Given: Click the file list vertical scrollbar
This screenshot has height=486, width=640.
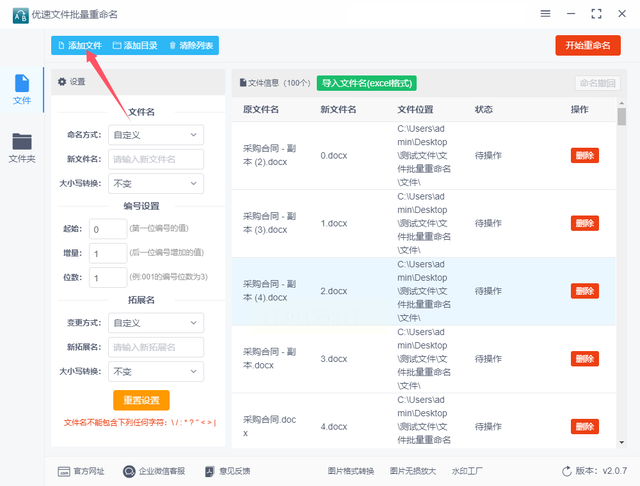Looking at the screenshot, I should (622, 273).
